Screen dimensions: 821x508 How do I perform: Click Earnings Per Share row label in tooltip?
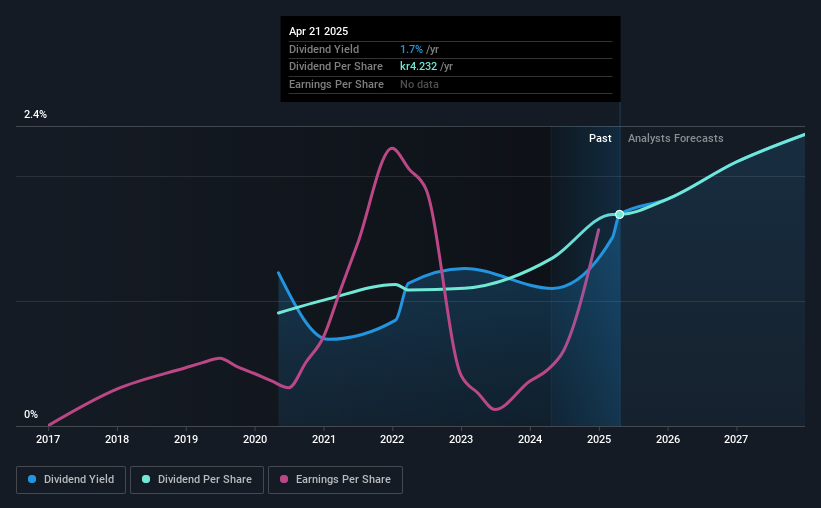tap(336, 84)
